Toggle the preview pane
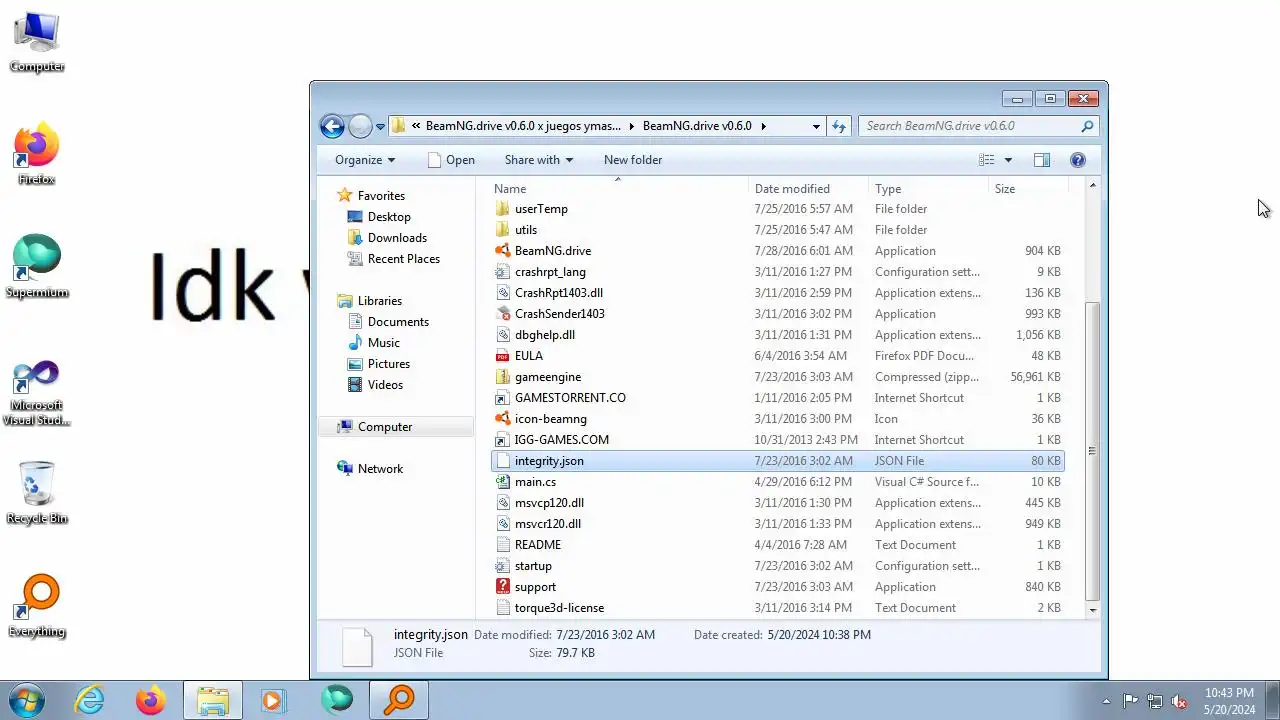 [x=1041, y=160]
